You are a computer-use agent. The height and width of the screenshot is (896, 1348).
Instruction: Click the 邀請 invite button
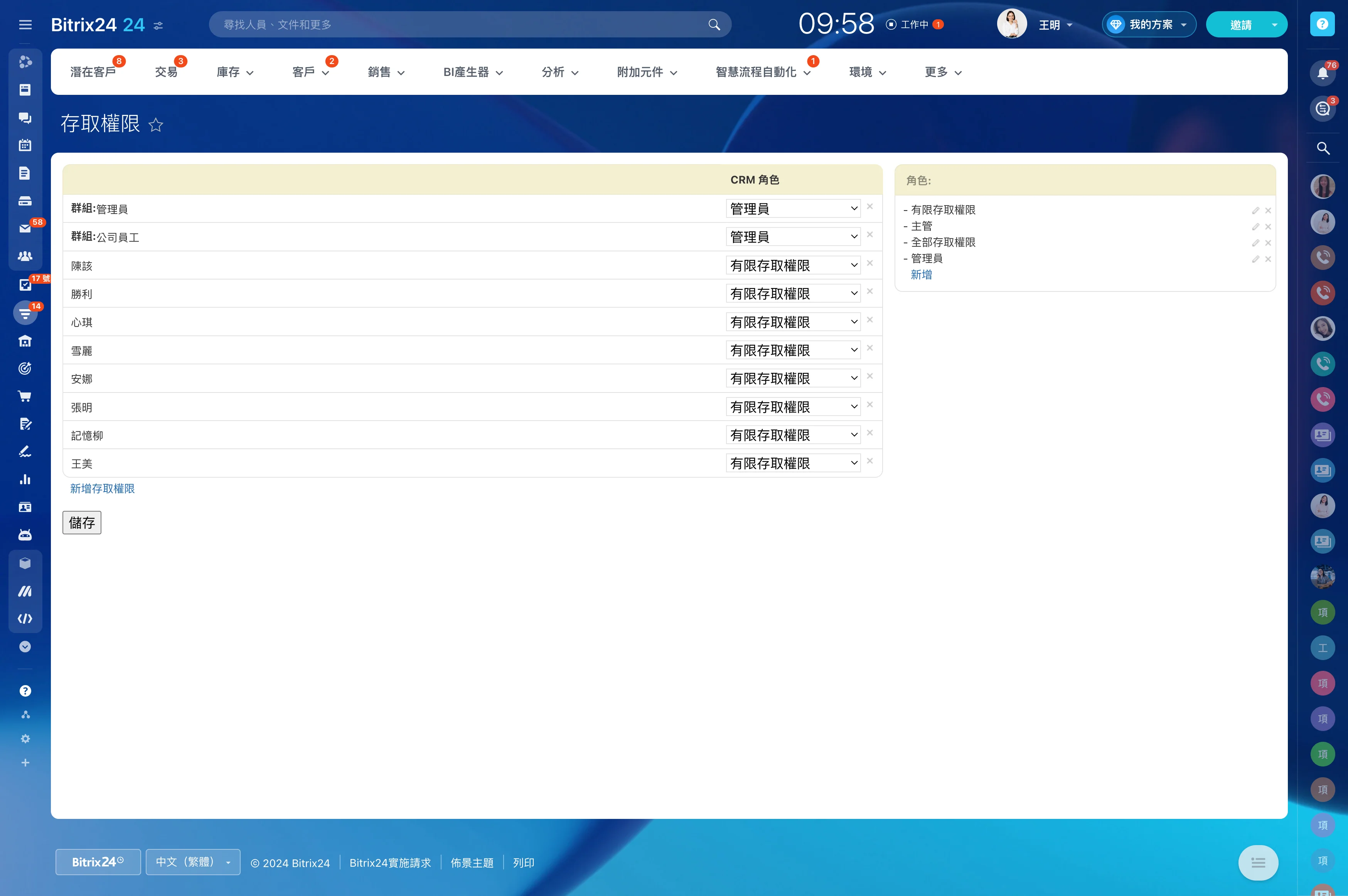tap(1240, 25)
